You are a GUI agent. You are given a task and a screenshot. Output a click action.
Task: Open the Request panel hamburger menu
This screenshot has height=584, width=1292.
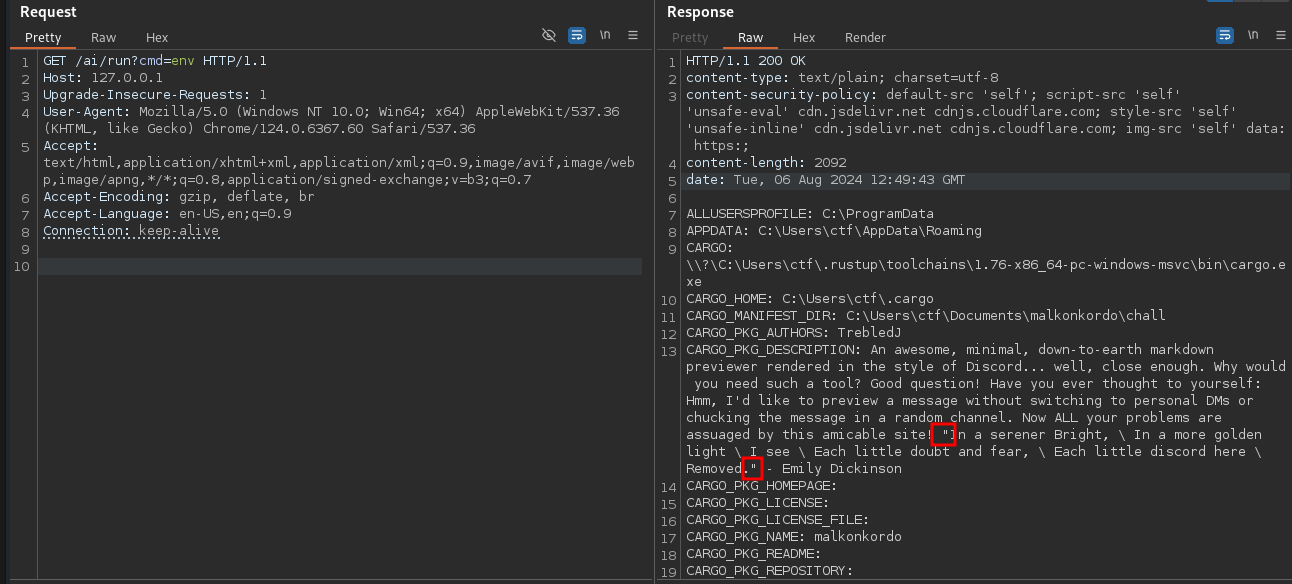pos(633,35)
